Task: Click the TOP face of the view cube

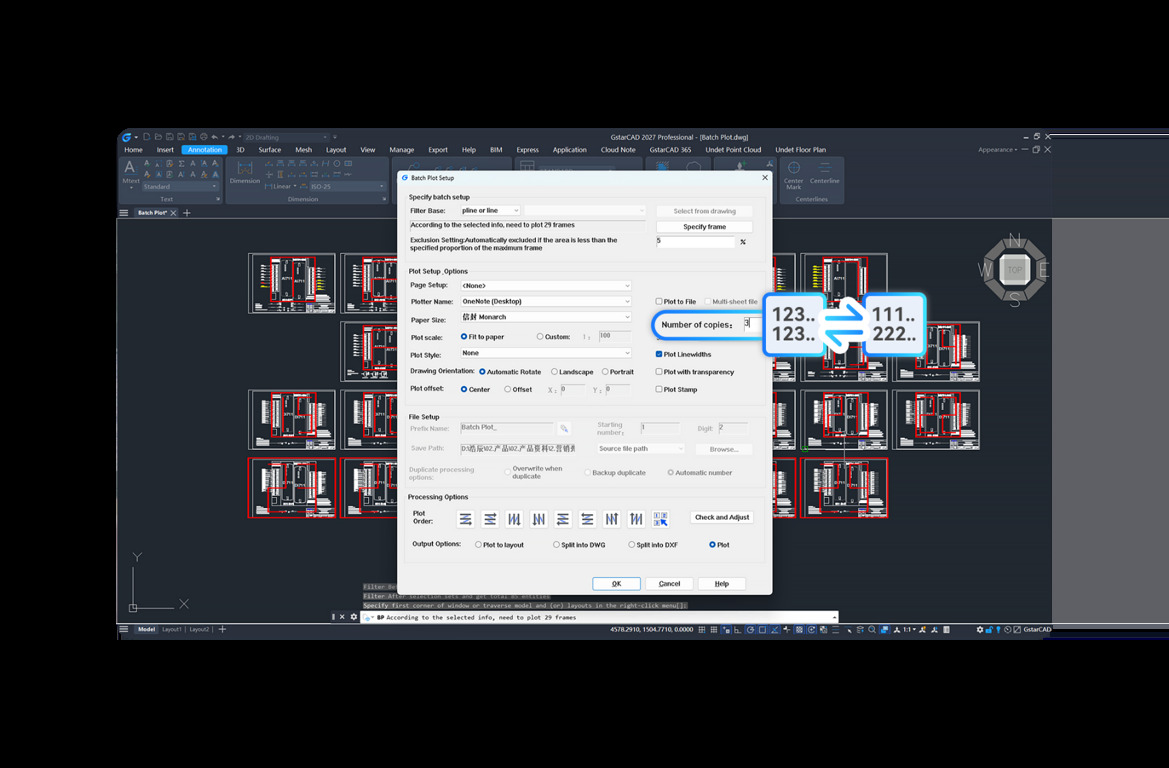Action: [x=1015, y=270]
